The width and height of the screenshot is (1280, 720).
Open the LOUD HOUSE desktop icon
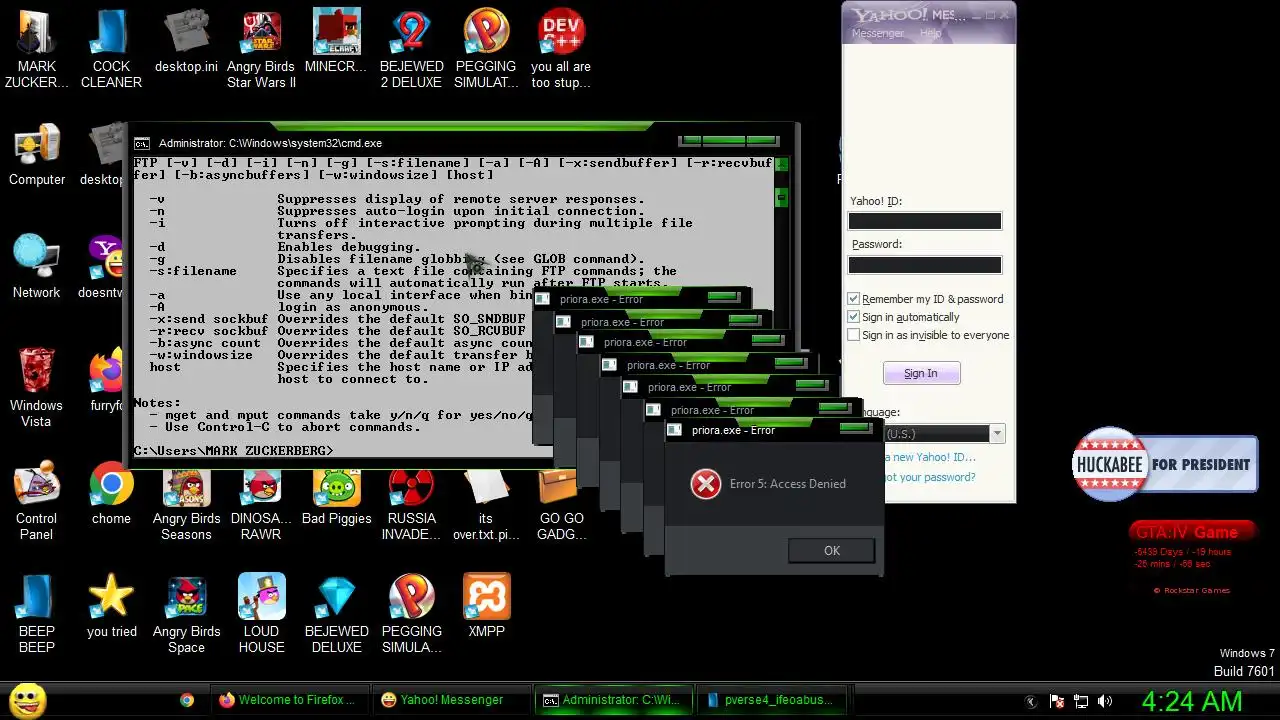[261, 614]
